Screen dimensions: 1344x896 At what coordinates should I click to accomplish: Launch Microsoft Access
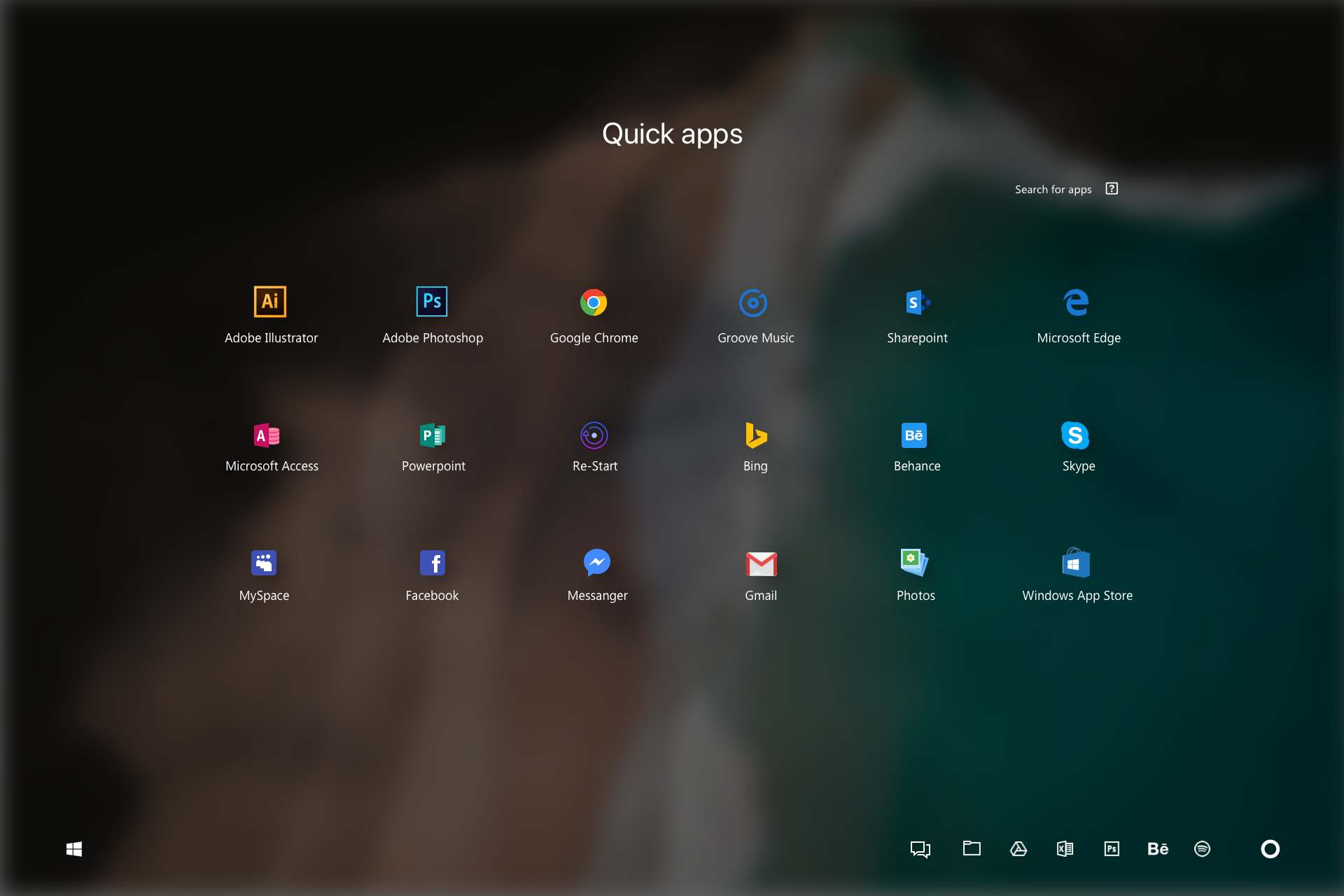267,435
